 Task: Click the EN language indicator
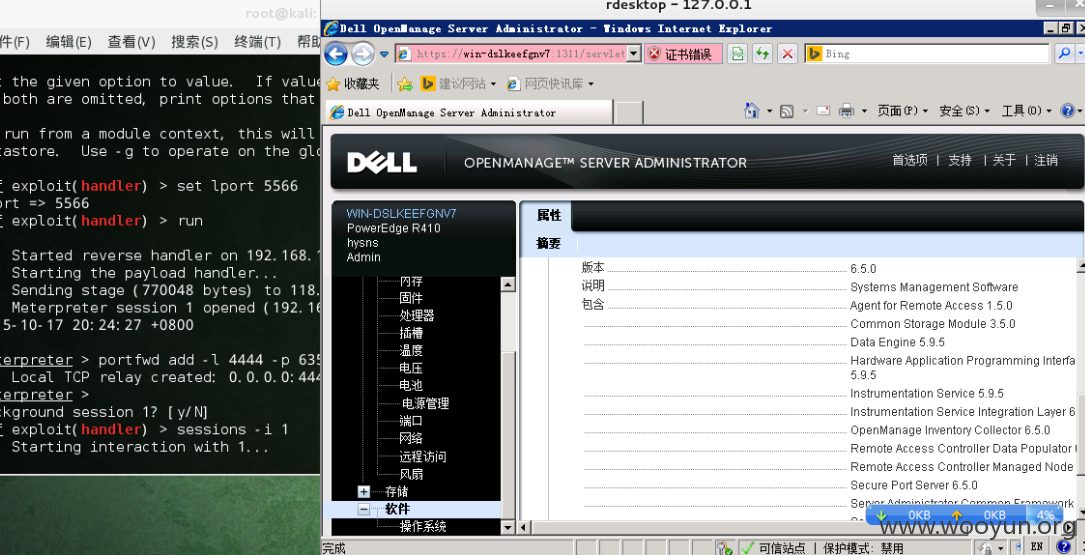click(1037, 546)
